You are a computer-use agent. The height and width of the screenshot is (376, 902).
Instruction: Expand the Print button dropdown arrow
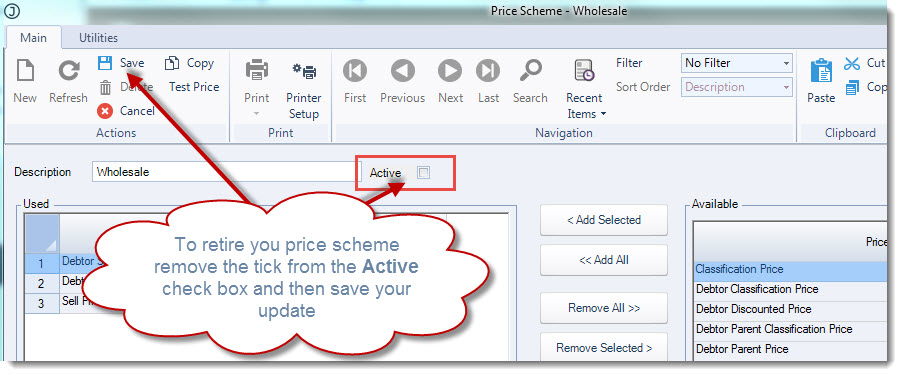tap(257, 113)
